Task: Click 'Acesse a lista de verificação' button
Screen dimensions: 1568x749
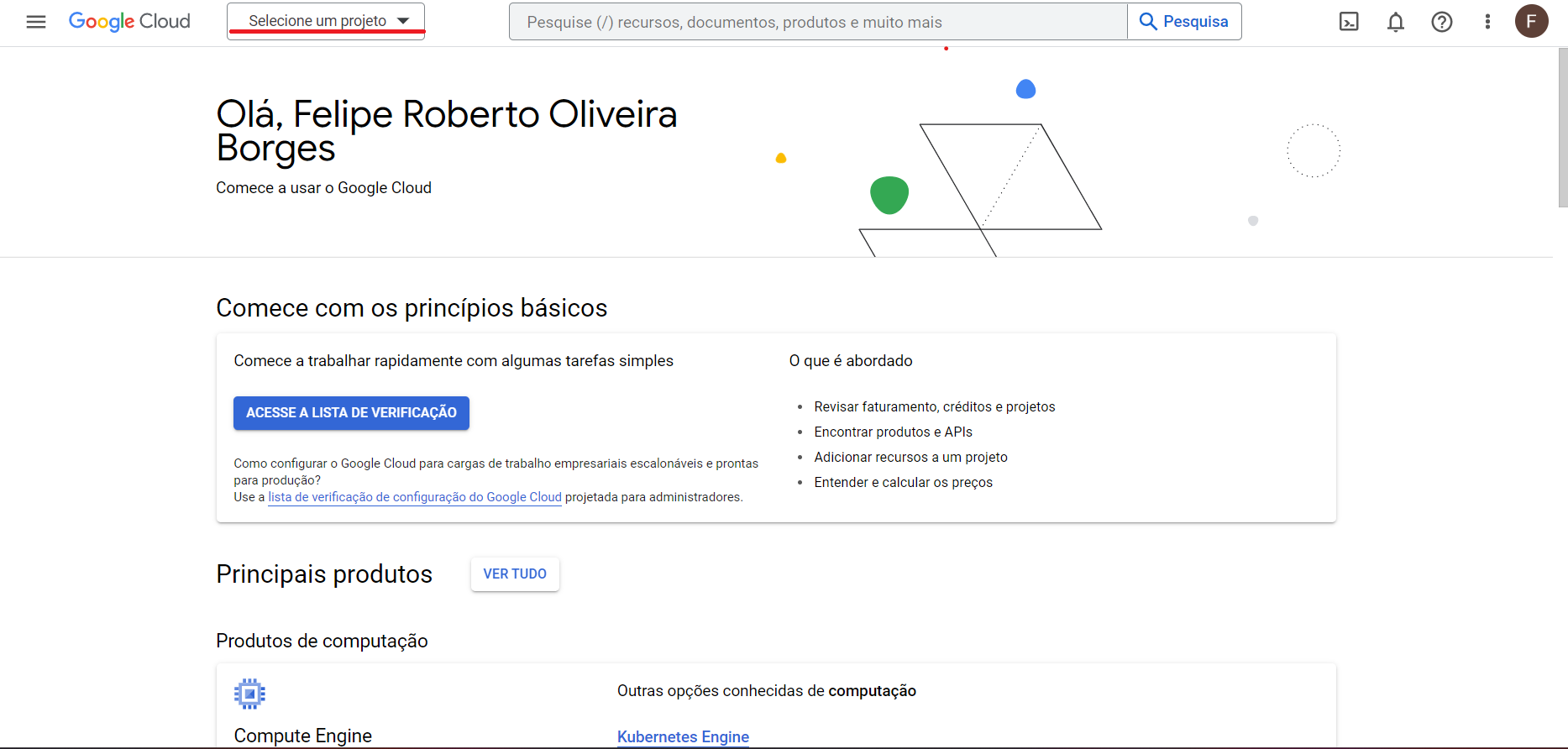Action: tap(351, 413)
